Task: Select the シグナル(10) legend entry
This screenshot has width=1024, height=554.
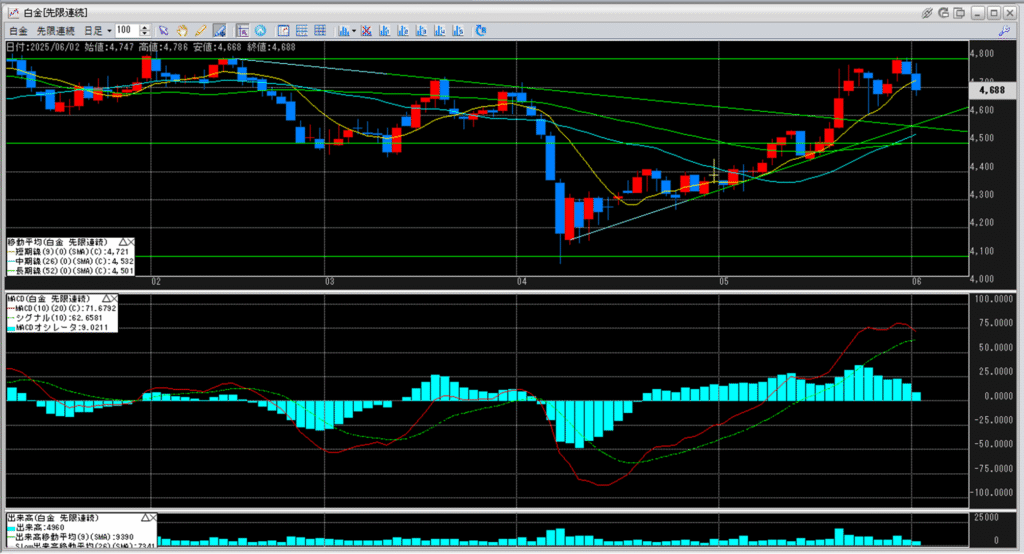Action: tap(55, 318)
